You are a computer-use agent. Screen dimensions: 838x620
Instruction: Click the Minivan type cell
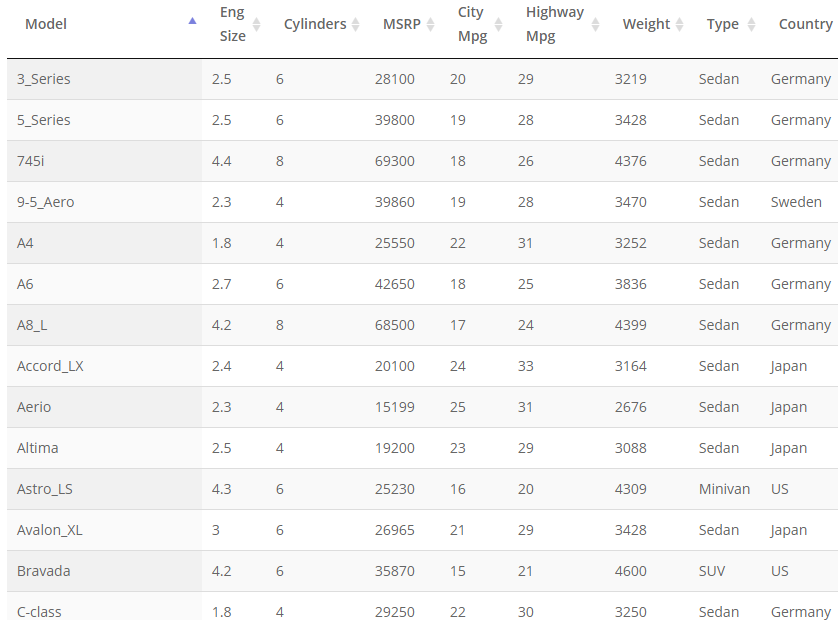pos(724,489)
